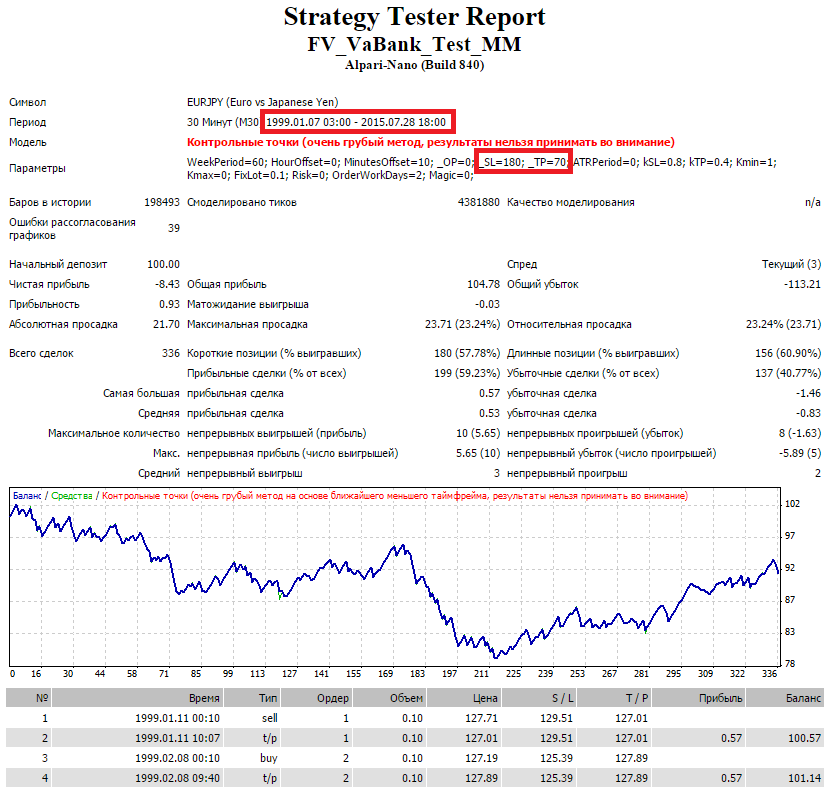Click the EURJPY (Euro vs Japanese Yen) symbol value
This screenshot has width=837, height=793.
click(263, 102)
